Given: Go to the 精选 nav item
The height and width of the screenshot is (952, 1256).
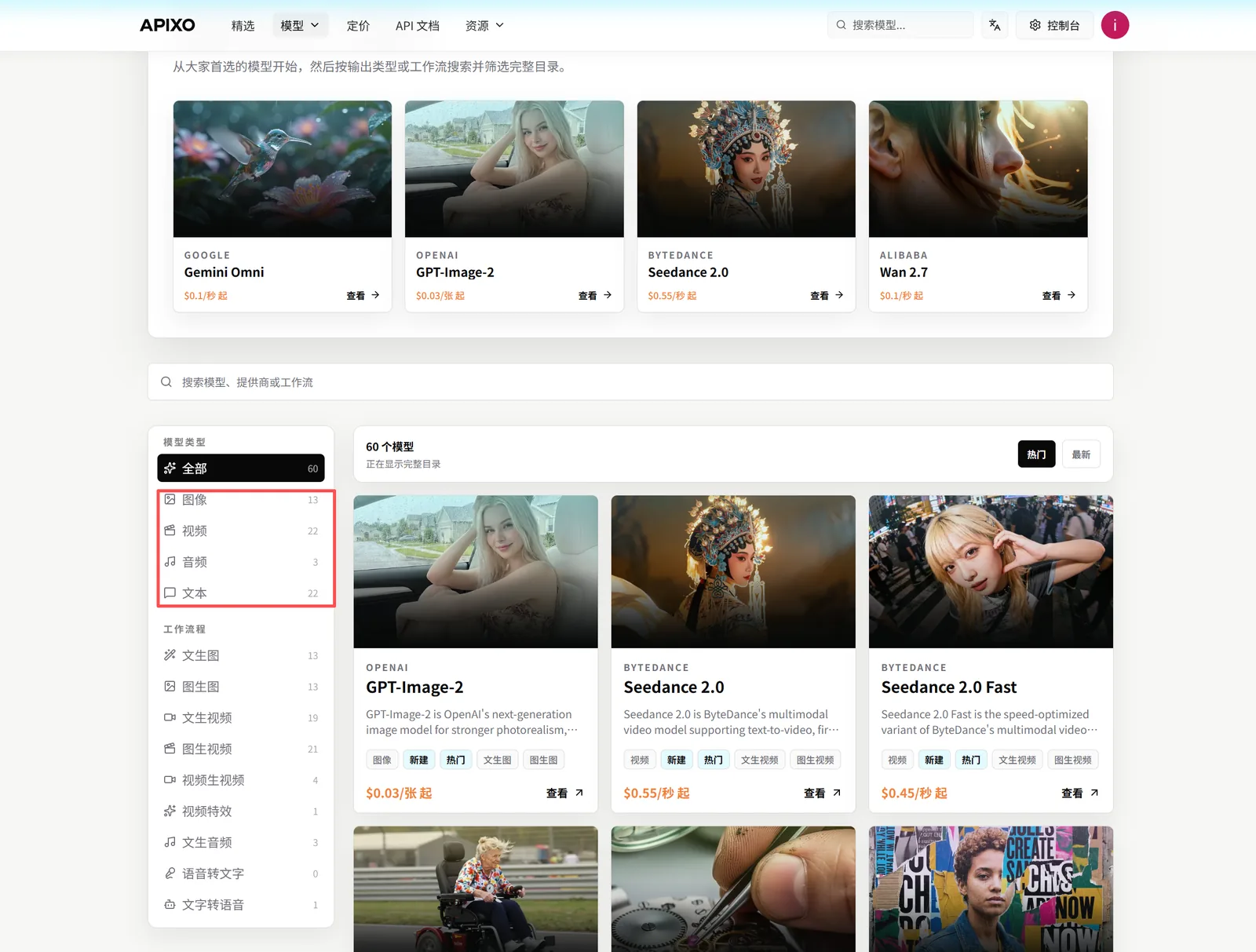Looking at the screenshot, I should click(x=243, y=25).
